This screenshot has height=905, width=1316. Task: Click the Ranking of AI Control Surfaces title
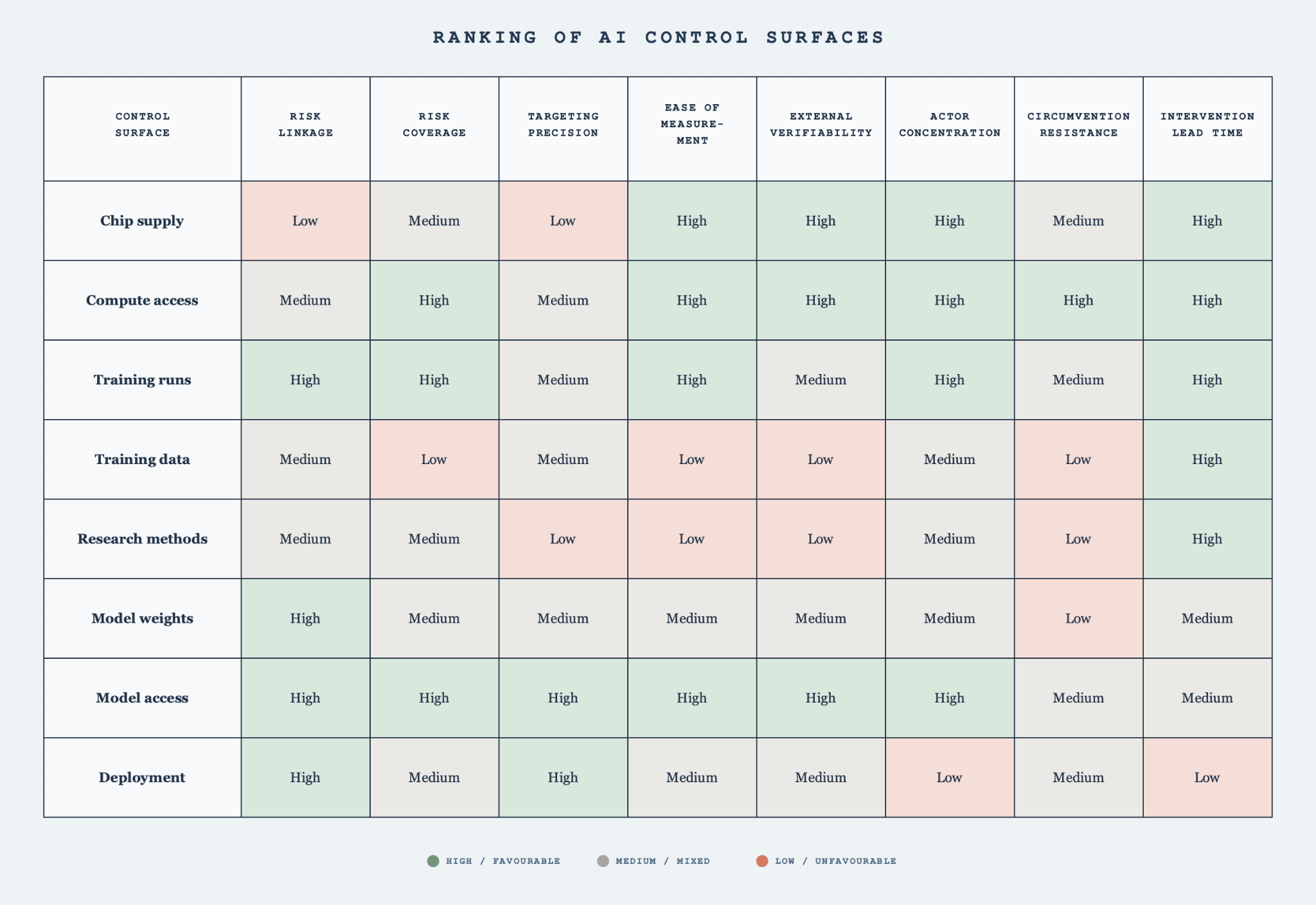[x=659, y=37]
